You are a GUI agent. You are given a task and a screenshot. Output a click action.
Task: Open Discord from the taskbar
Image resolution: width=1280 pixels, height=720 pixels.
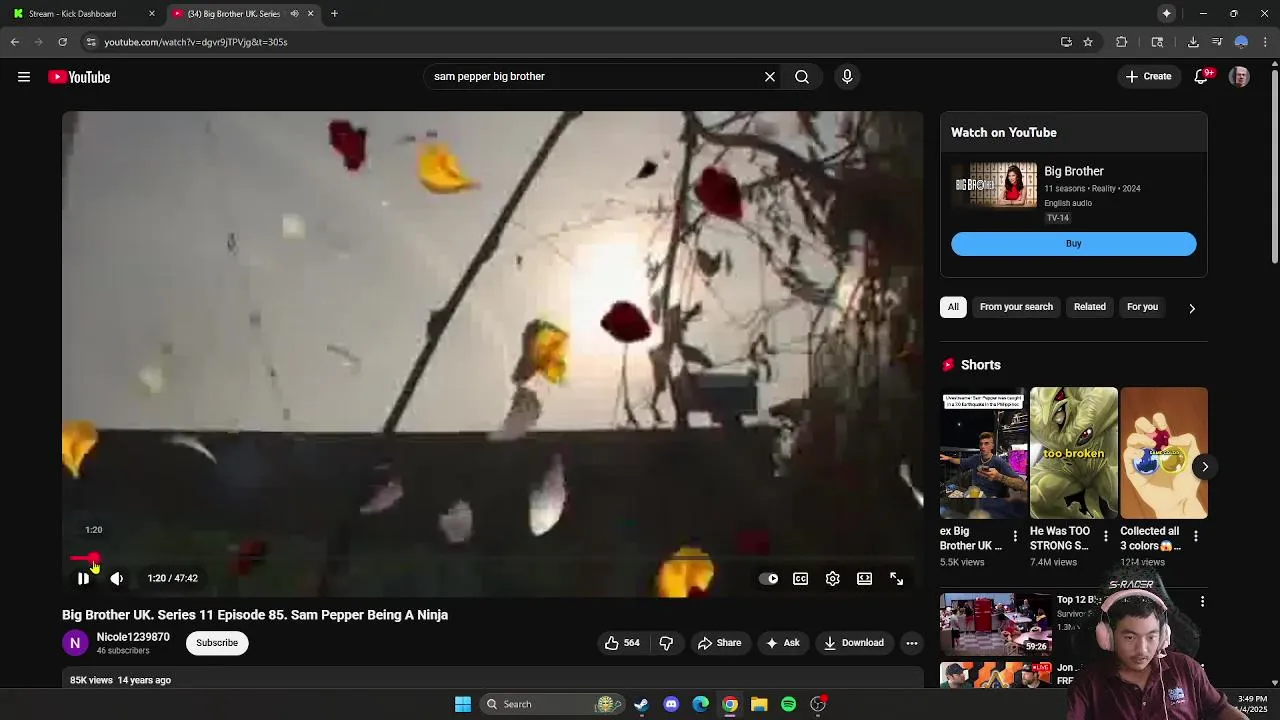coord(671,704)
